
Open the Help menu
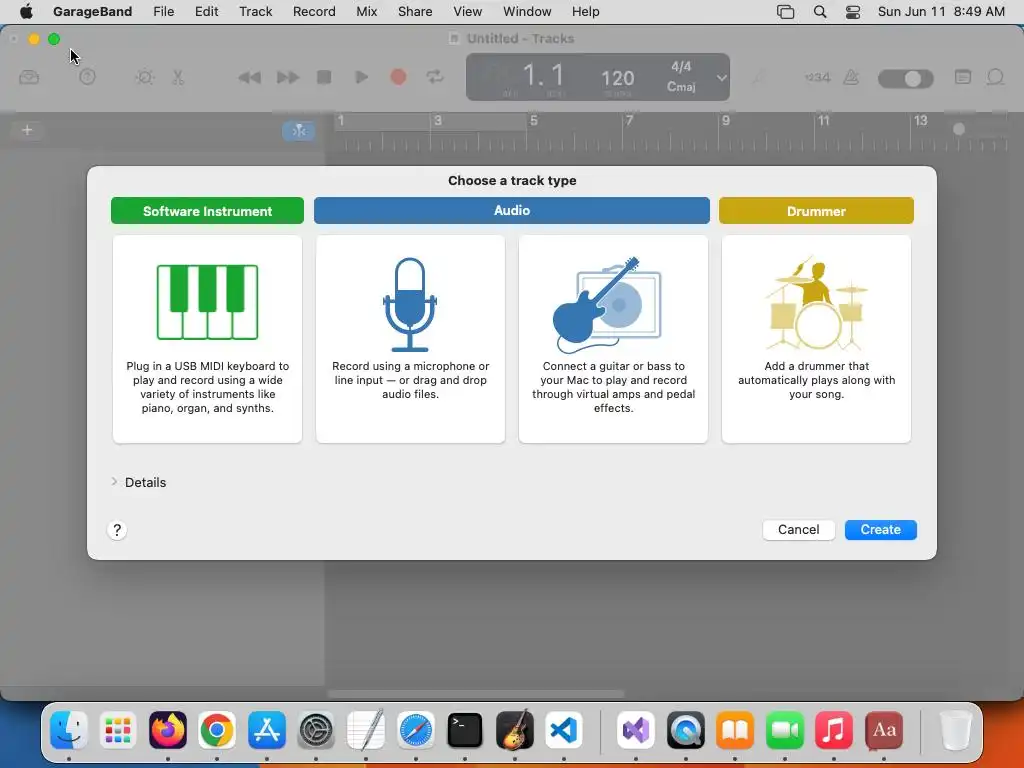[x=585, y=12]
